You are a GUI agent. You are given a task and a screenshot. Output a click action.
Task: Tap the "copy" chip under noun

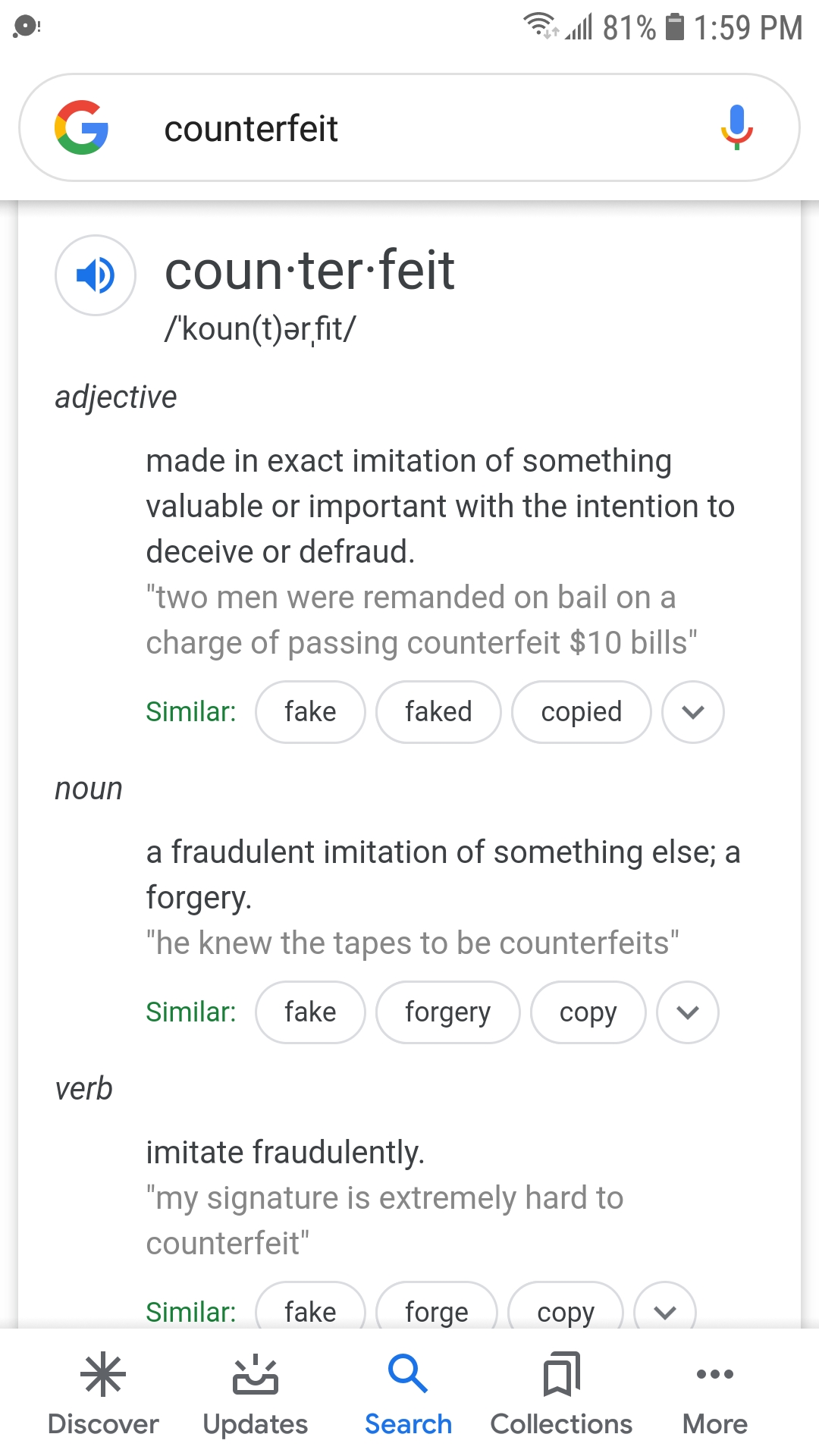[x=588, y=1012]
